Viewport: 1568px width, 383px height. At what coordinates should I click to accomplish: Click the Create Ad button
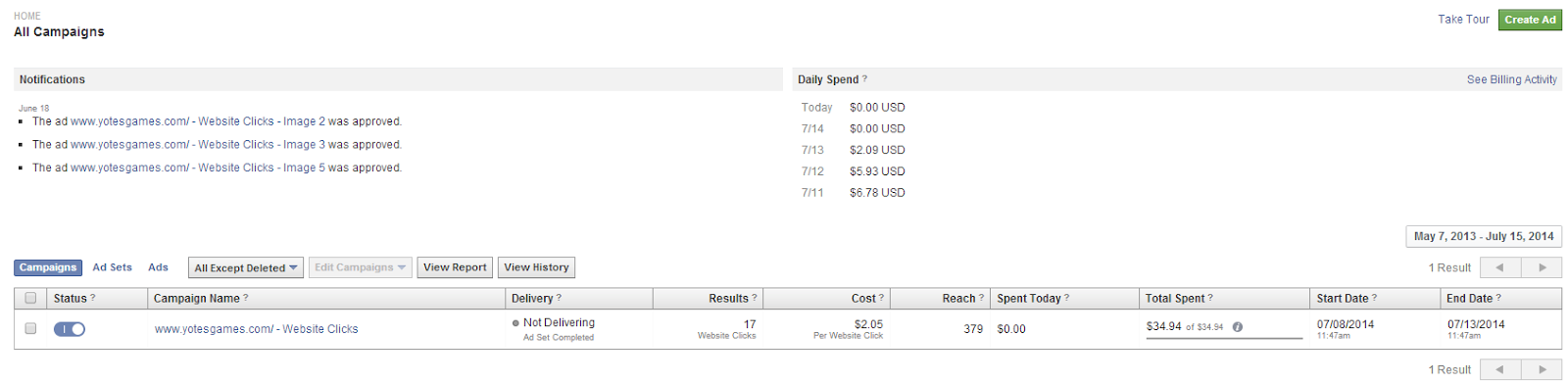pyautogui.click(x=1530, y=20)
